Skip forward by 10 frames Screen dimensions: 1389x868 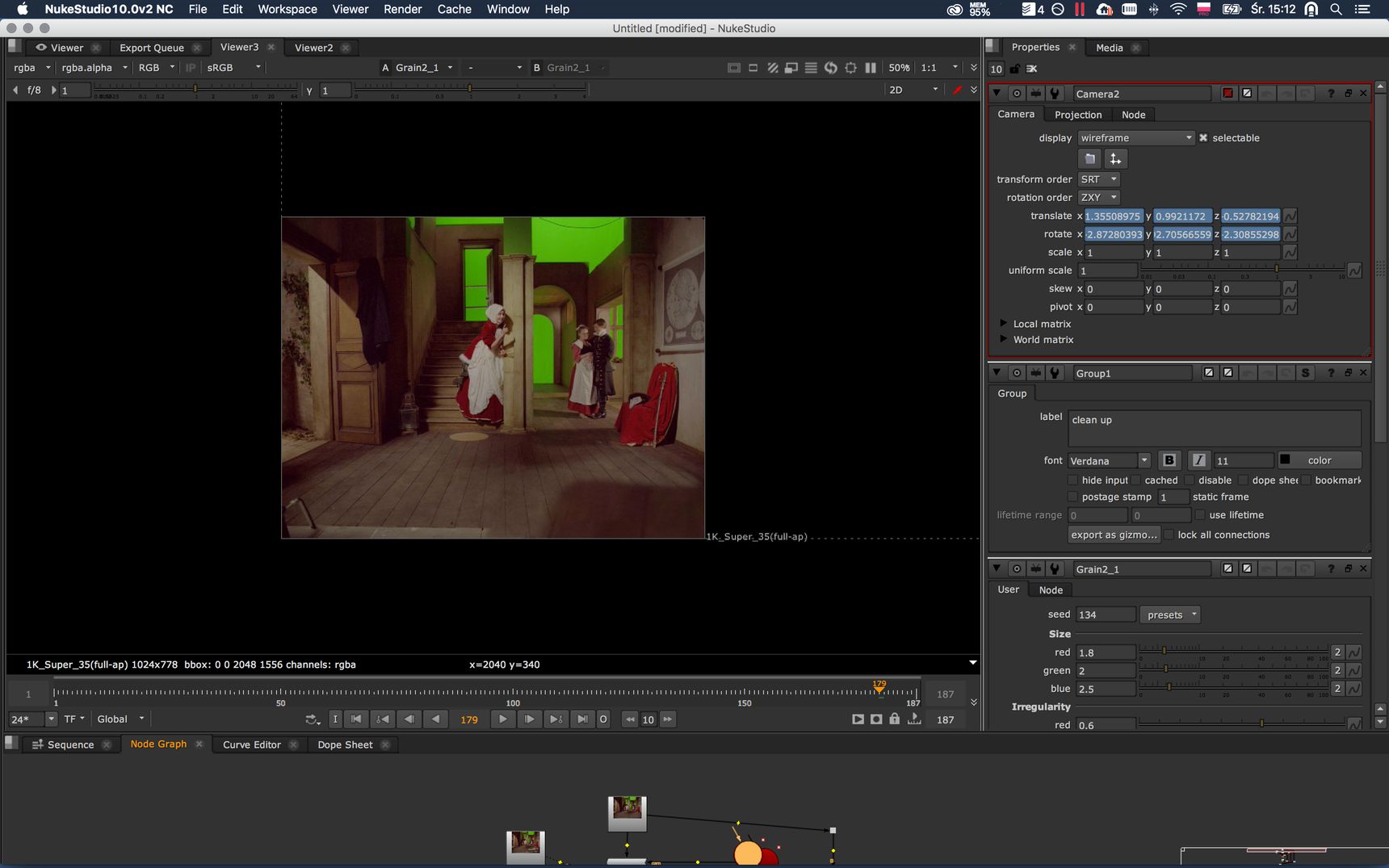667,719
